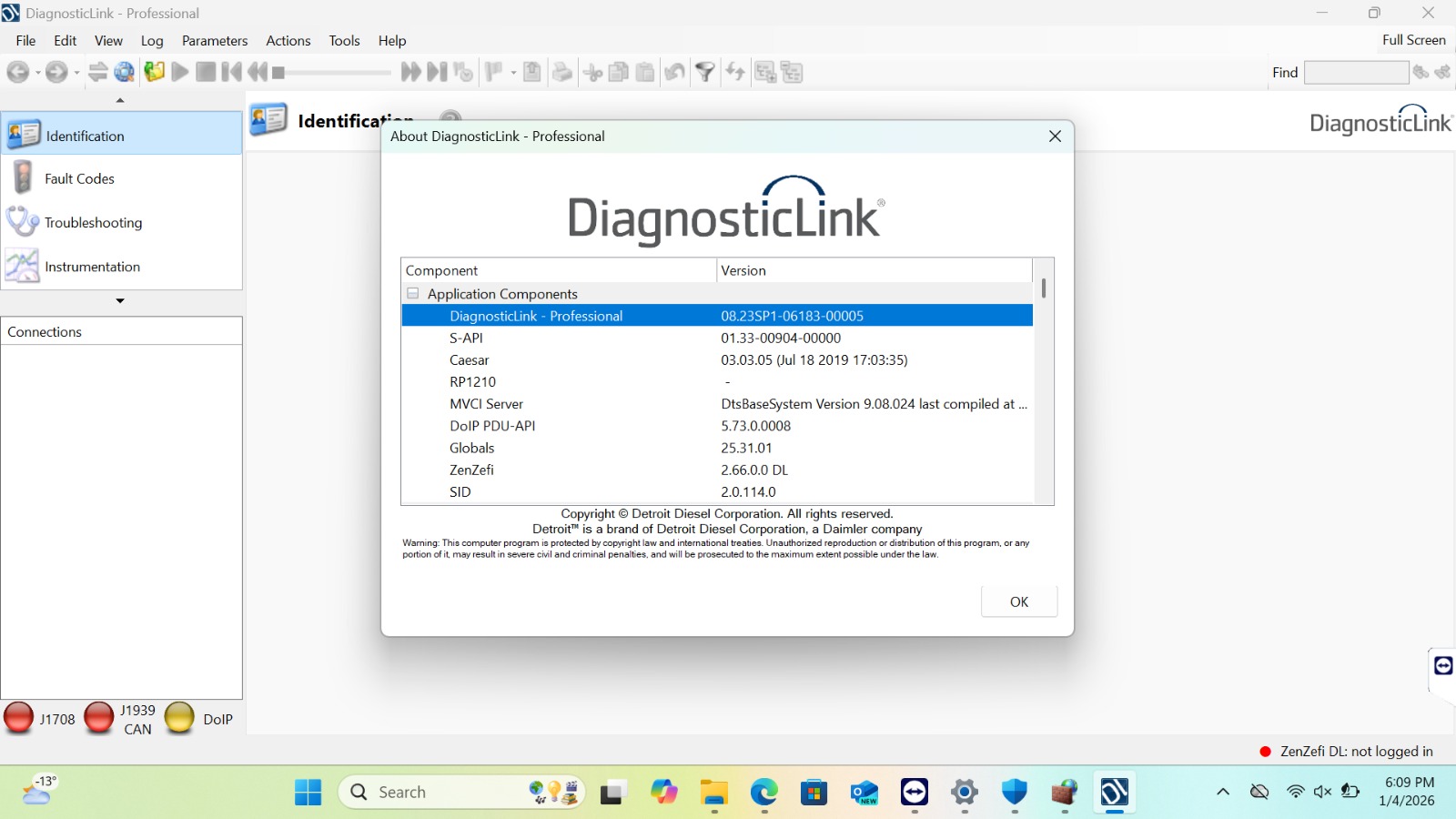The width and height of the screenshot is (1456, 819).
Task: Click the Copy toolbar icon
Action: pyautogui.click(x=619, y=72)
